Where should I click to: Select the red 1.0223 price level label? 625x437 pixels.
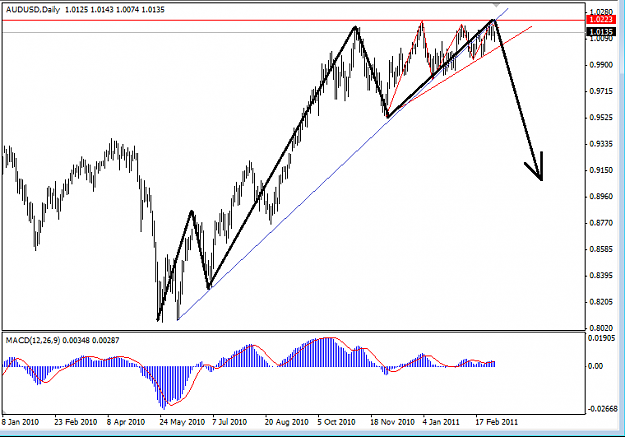pos(601,20)
